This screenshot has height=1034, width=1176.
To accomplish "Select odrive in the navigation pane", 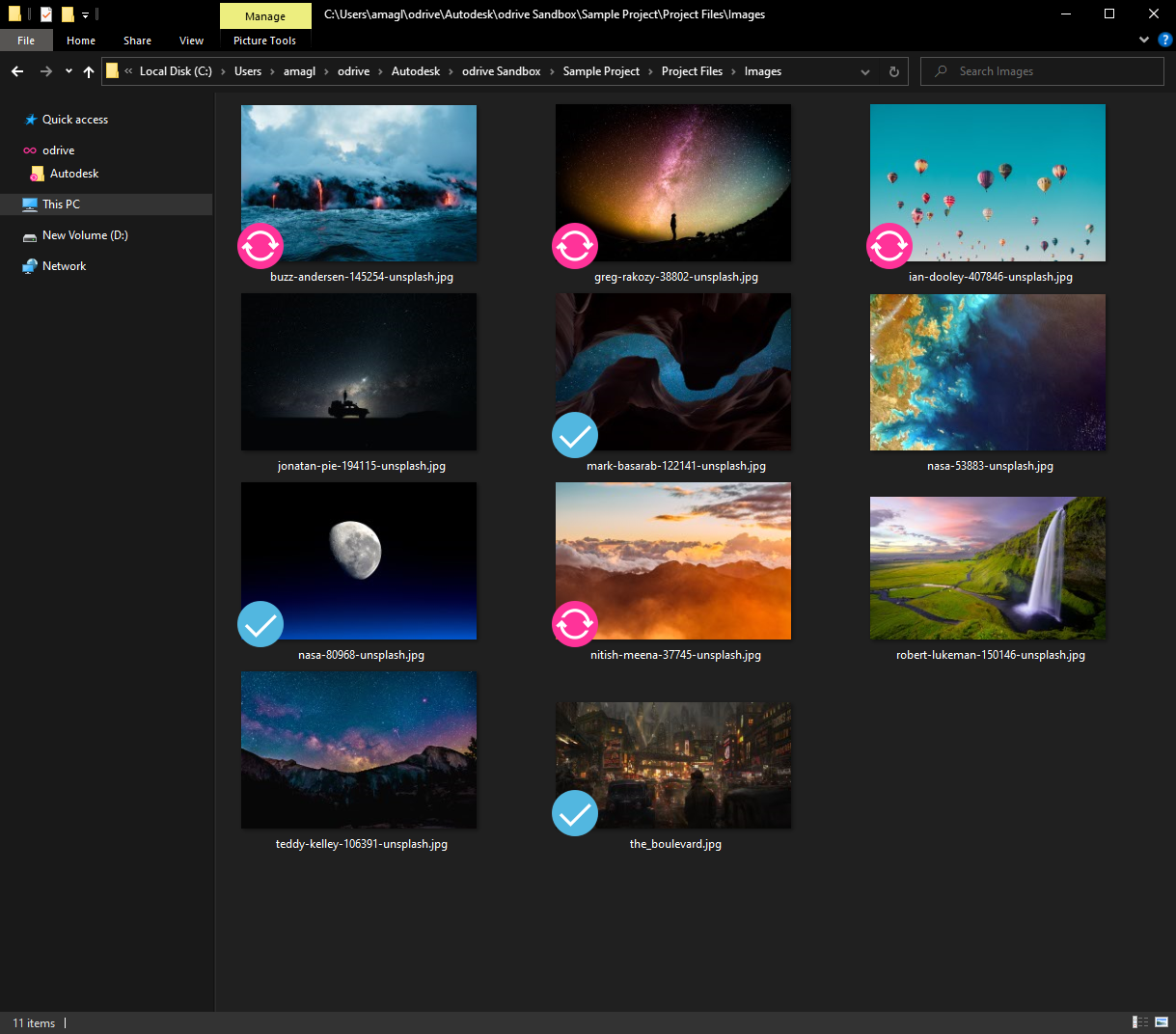I will 58,150.
